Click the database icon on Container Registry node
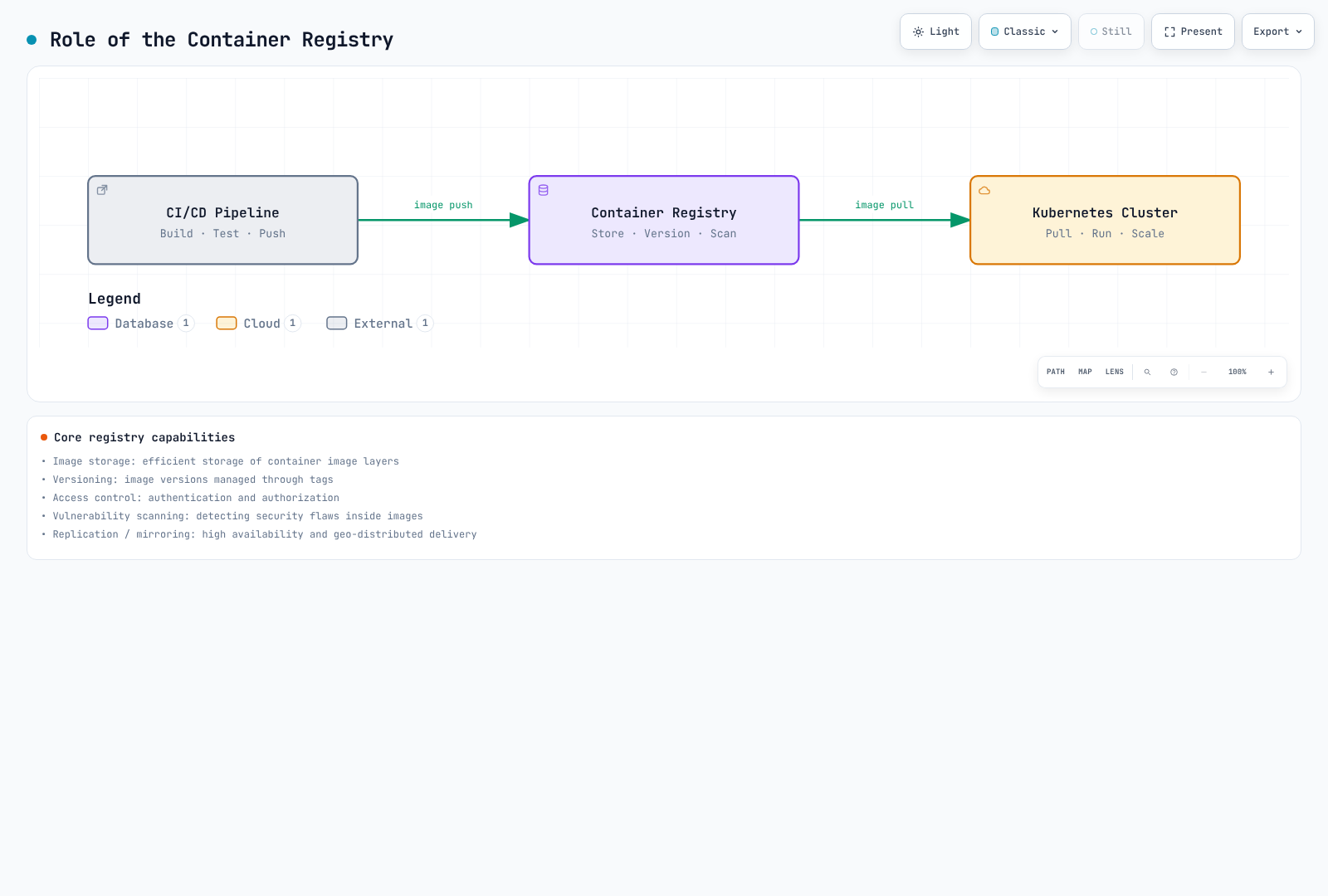The image size is (1328, 896). coord(544,190)
